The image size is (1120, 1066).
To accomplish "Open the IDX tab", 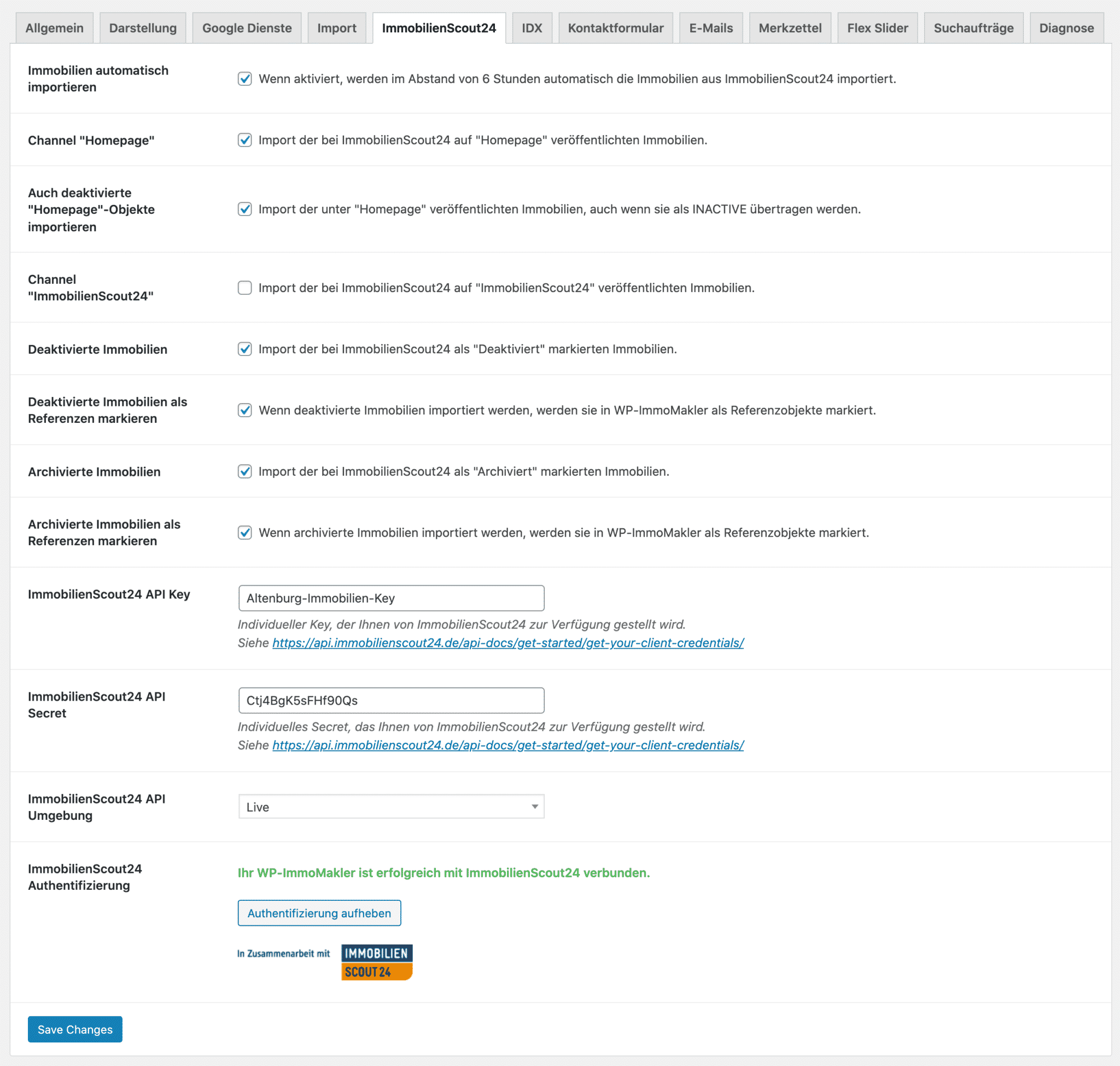I will [532, 28].
